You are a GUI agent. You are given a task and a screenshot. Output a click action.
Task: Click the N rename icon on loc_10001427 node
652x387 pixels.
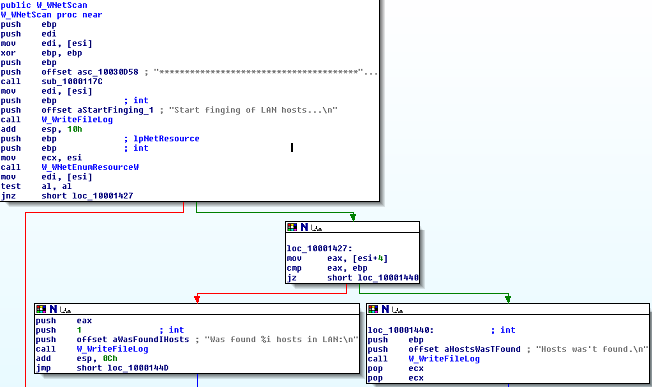(x=304, y=227)
